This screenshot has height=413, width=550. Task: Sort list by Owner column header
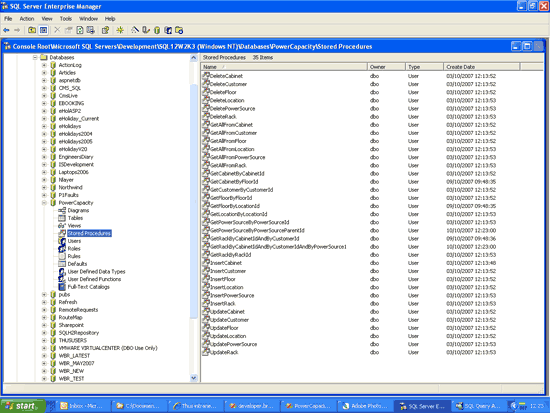(x=387, y=67)
